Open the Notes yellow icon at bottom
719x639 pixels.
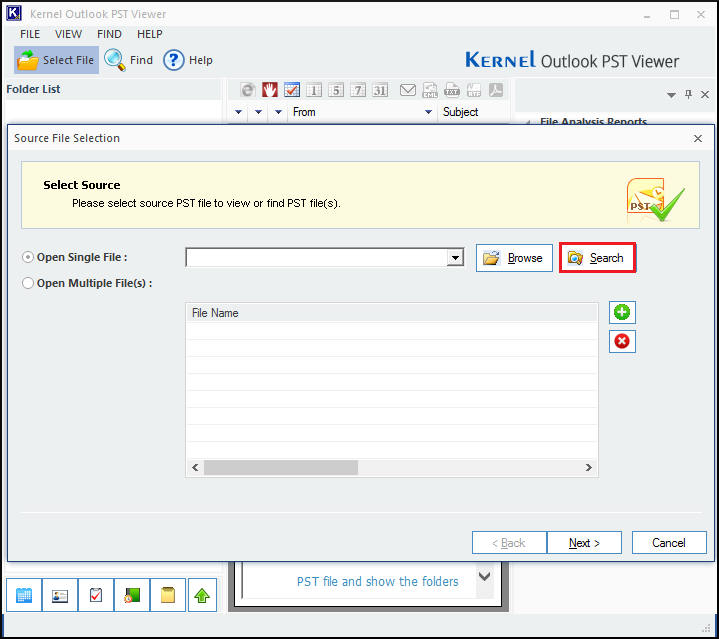click(x=168, y=595)
